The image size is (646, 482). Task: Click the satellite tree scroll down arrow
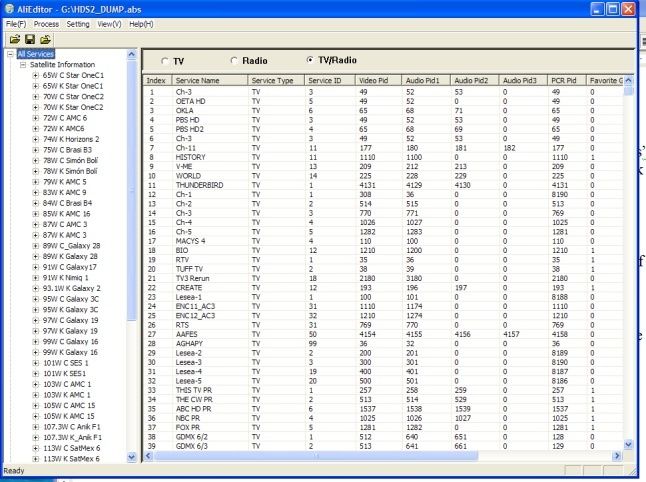pos(131,457)
